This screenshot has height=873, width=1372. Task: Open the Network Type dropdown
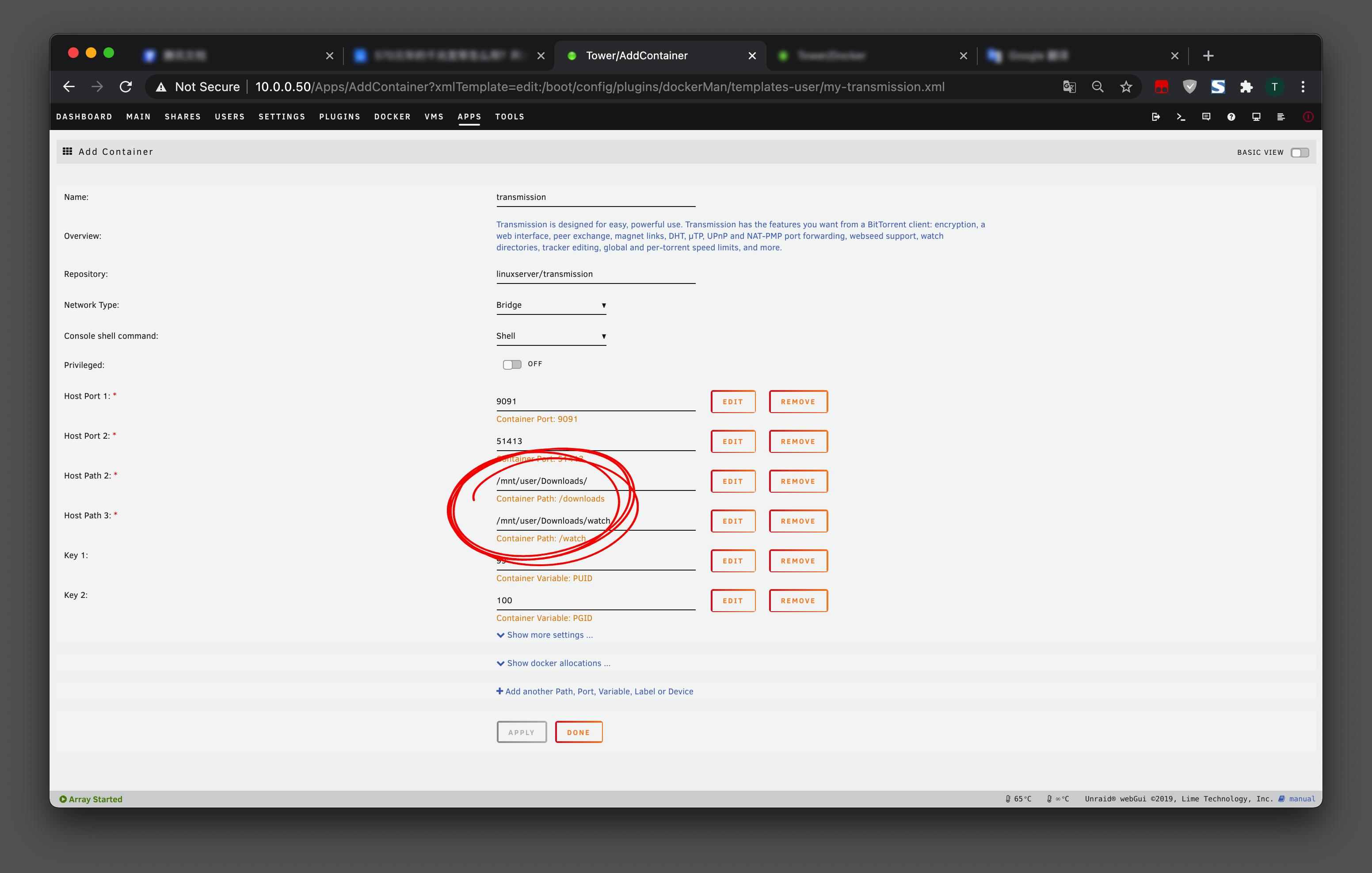tap(550, 305)
